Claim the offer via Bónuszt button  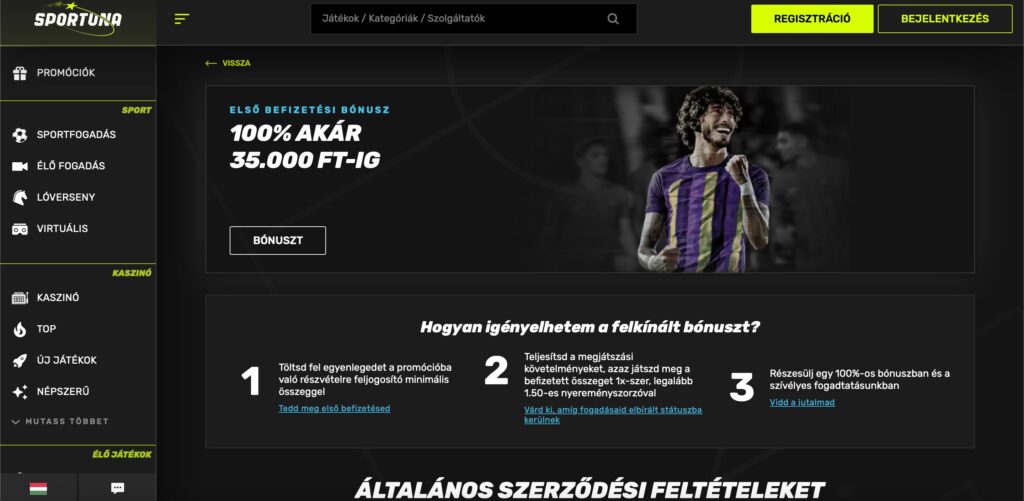[x=278, y=240]
